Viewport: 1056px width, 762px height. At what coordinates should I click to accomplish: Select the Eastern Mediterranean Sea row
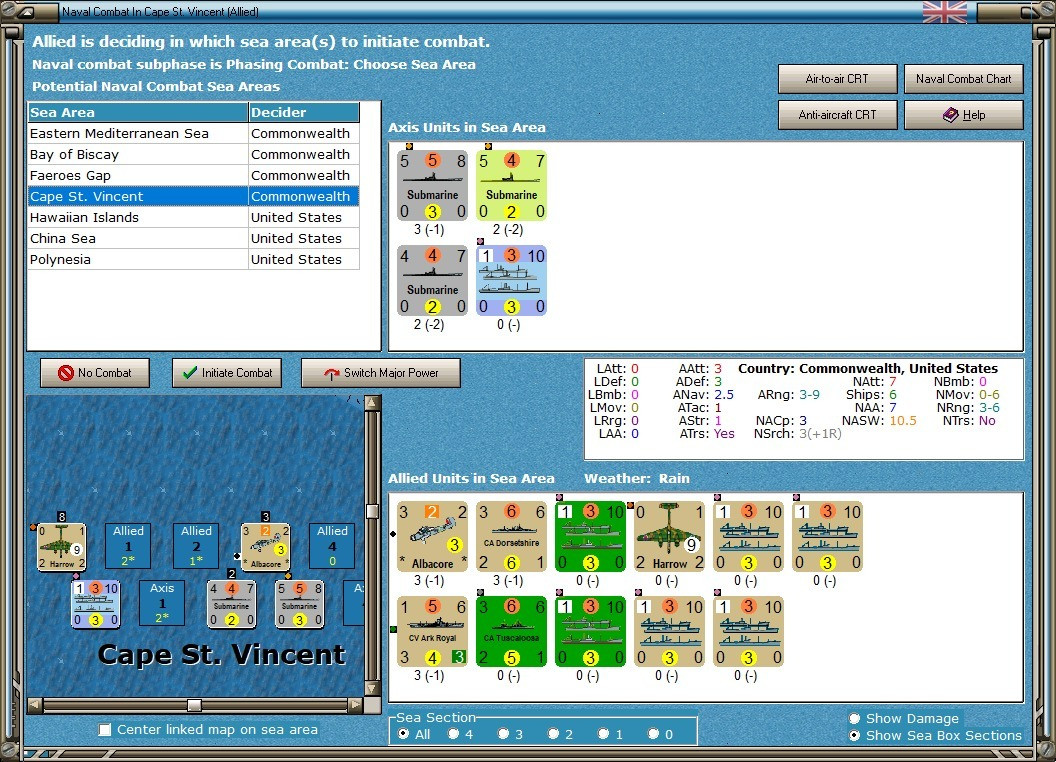[x=193, y=133]
